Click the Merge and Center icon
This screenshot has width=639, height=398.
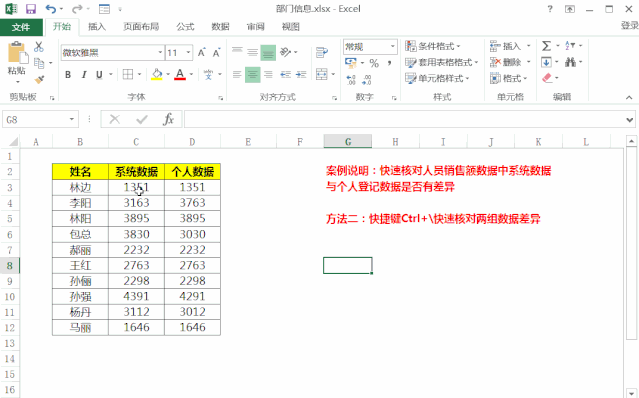(x=322, y=74)
